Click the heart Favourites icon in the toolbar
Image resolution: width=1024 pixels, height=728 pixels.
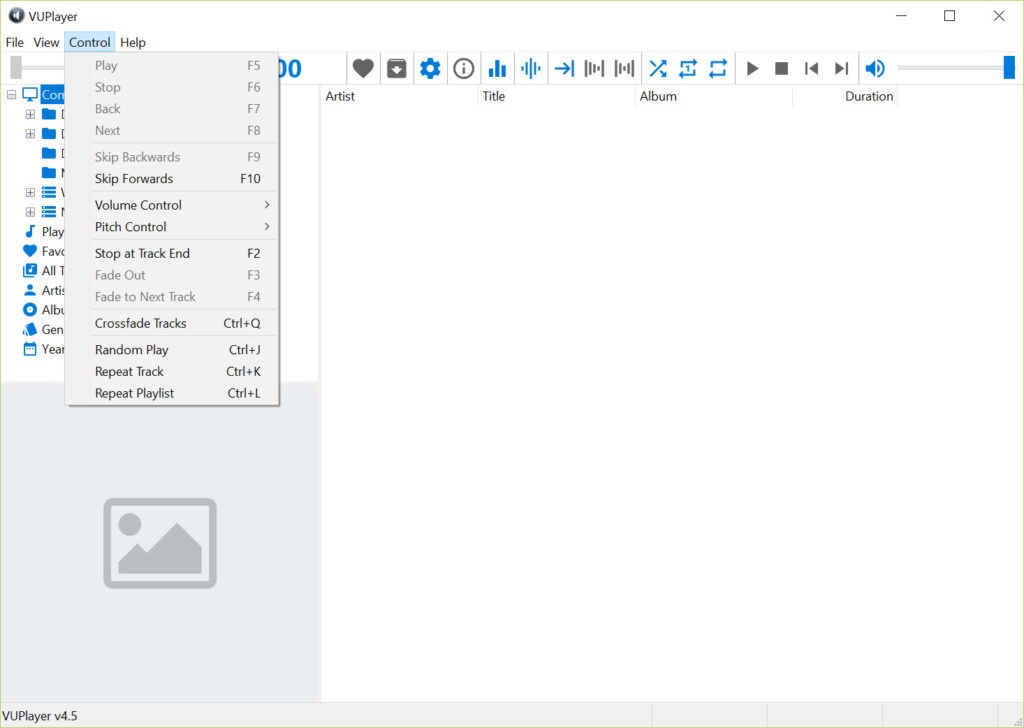pos(363,68)
